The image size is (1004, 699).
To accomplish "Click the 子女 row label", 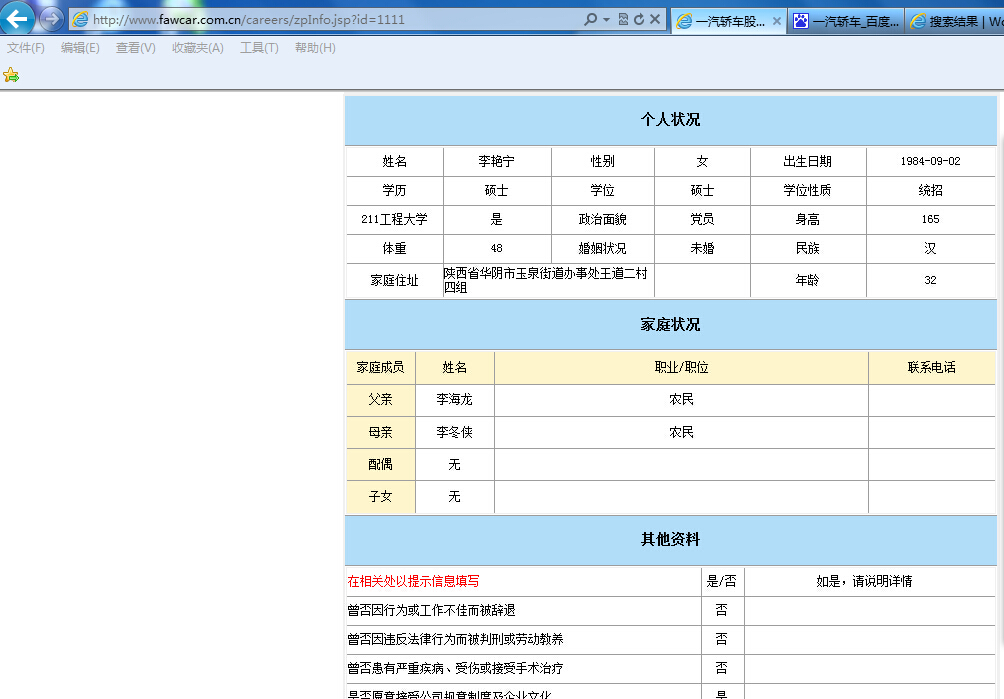I will click(380, 497).
